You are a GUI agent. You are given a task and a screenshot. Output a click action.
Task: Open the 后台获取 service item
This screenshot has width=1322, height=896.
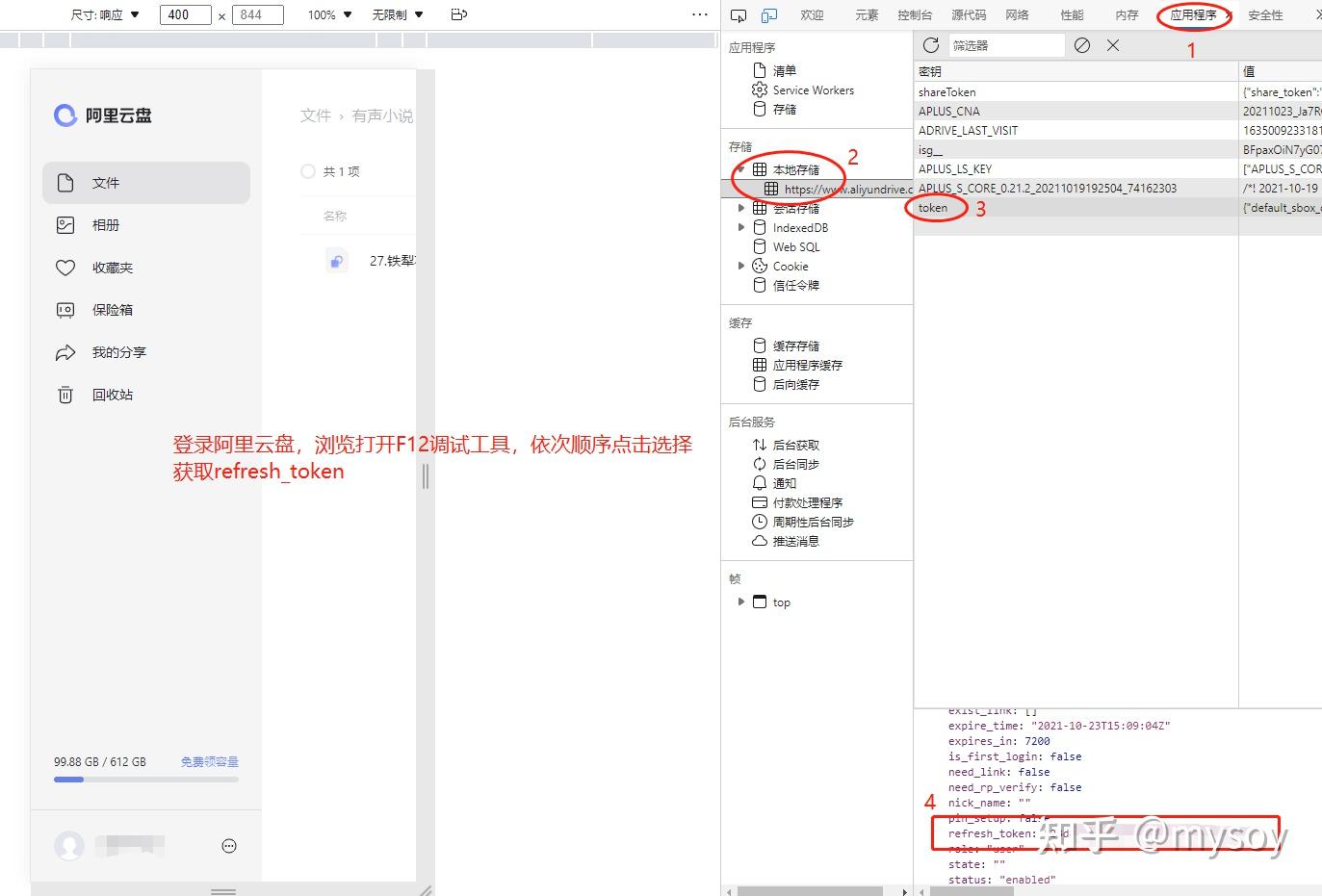795,445
